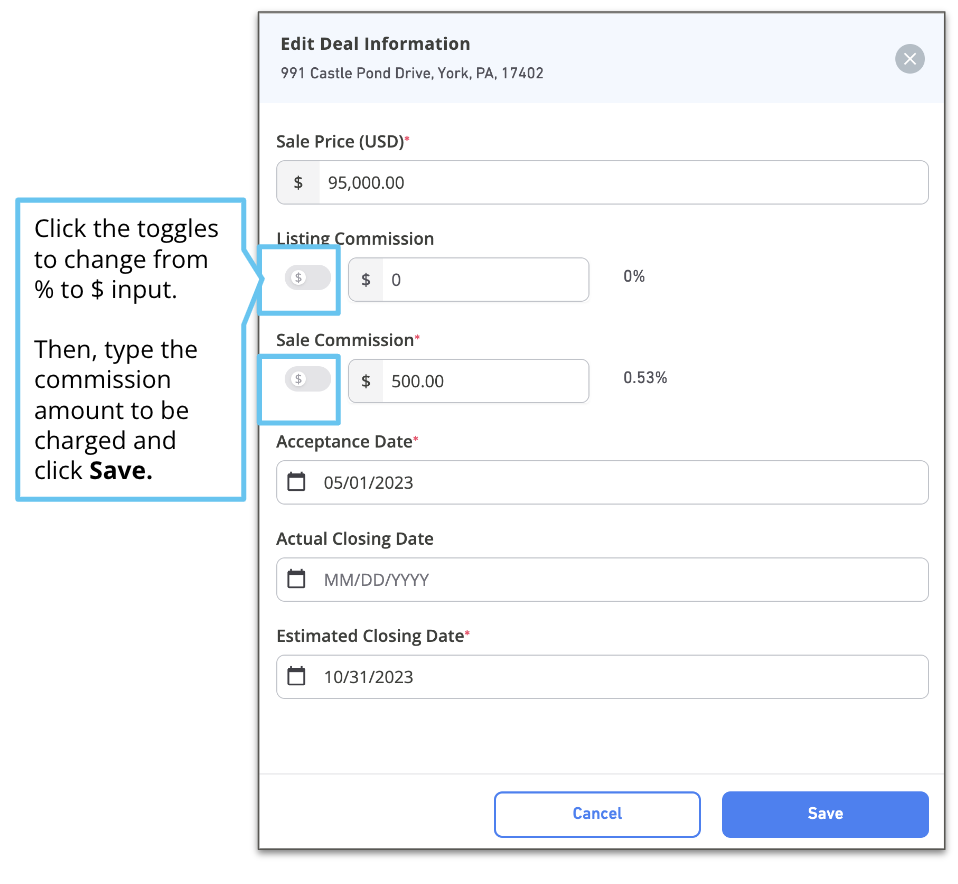Screen dimensions: 958x884
Task: Cancel editing the deal information
Action: tap(597, 814)
